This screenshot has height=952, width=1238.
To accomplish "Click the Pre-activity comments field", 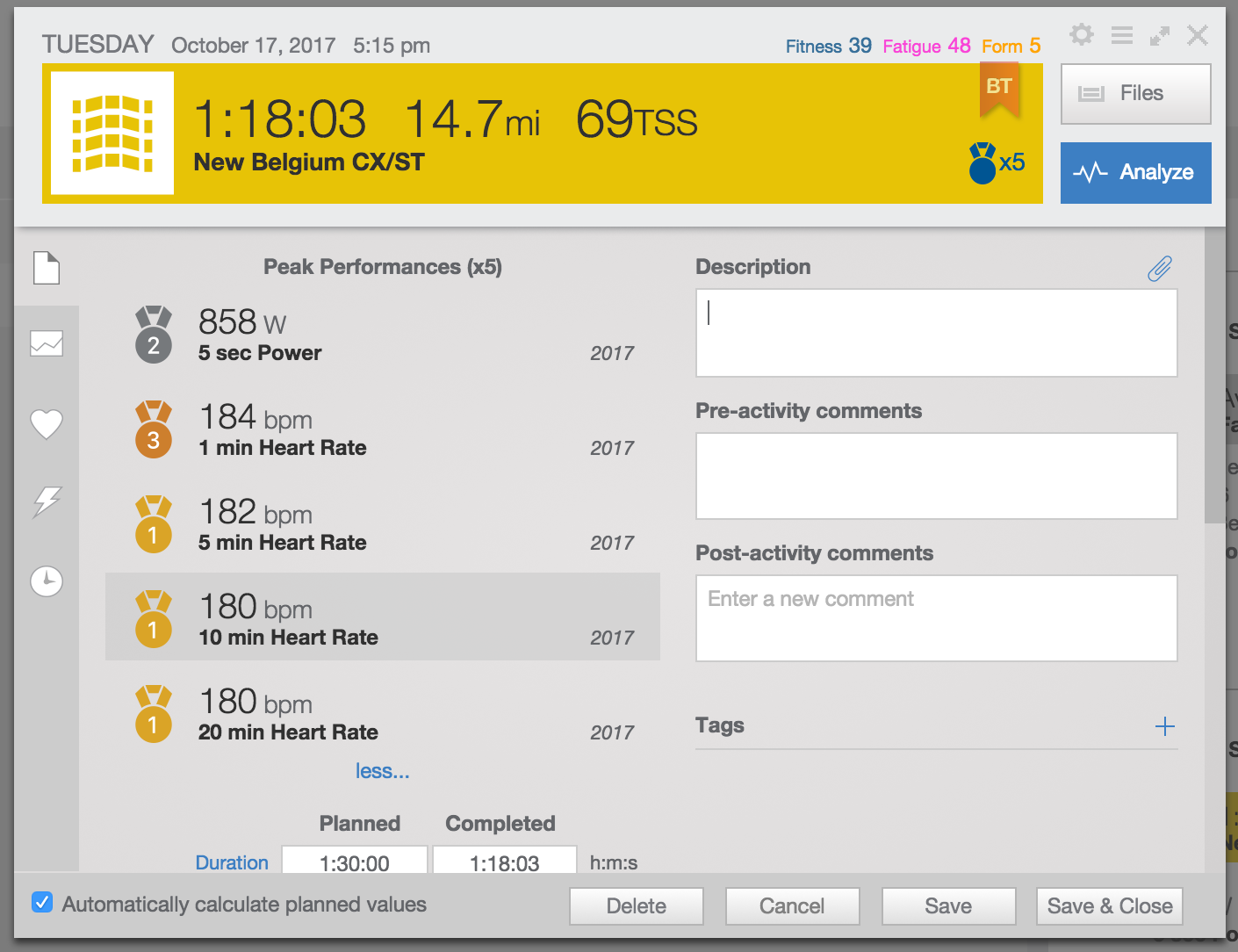I will tap(937, 476).
